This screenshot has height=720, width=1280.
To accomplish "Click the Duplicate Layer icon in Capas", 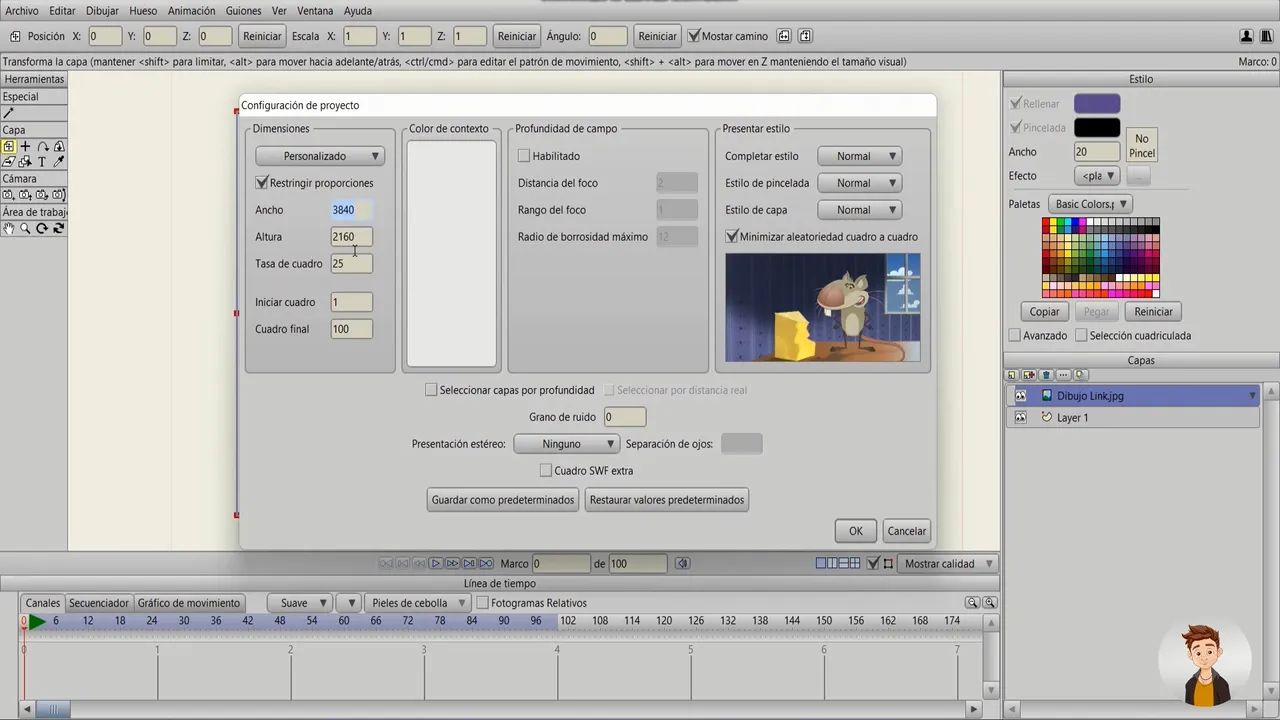I will pyautogui.click(x=1029, y=375).
